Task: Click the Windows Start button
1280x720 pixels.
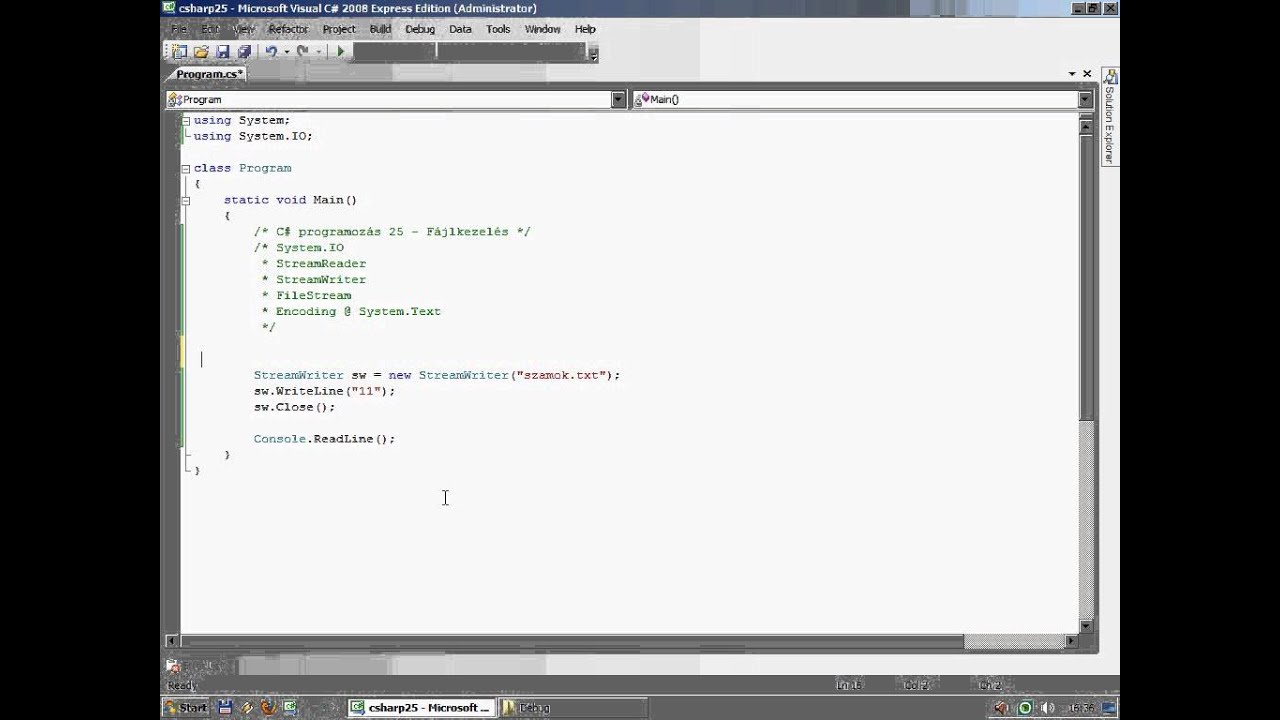Action: click(x=186, y=708)
